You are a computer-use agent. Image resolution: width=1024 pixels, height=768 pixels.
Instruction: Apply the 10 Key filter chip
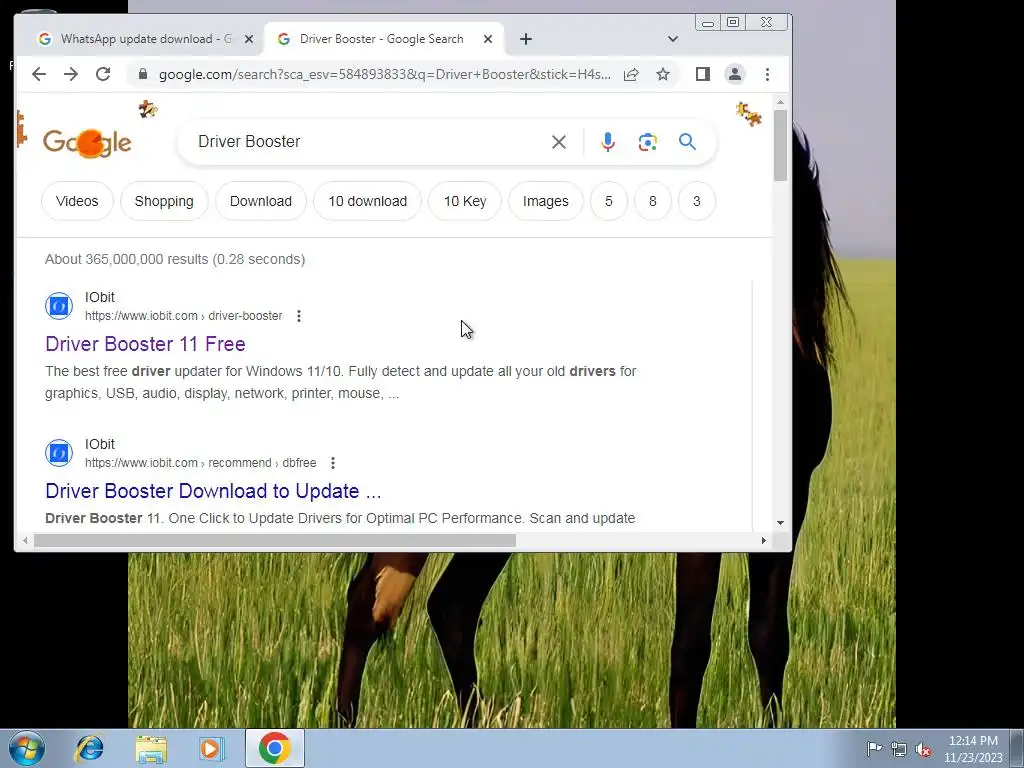point(465,201)
